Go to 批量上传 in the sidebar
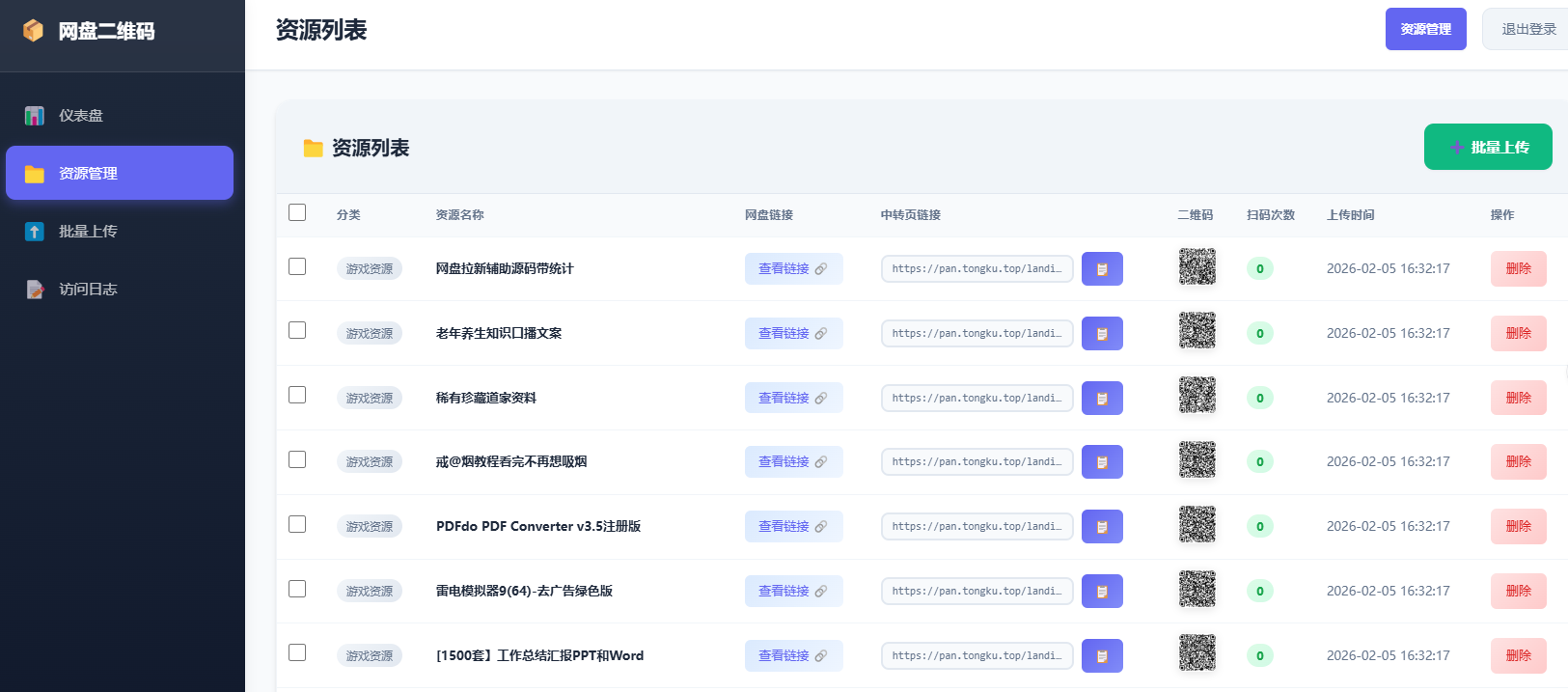 [120, 232]
